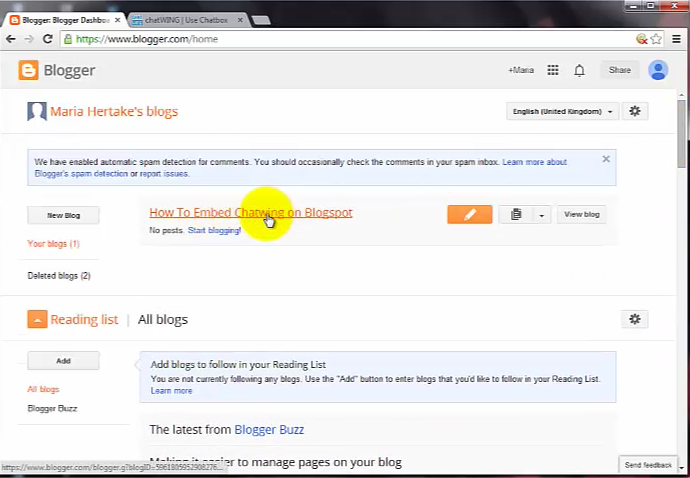
Task: Click the report issues link
Action: point(165,173)
